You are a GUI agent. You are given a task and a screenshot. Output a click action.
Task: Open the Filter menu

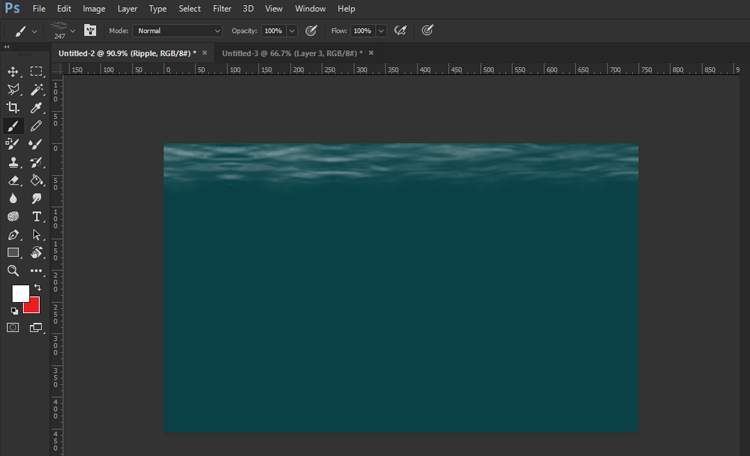point(222,9)
